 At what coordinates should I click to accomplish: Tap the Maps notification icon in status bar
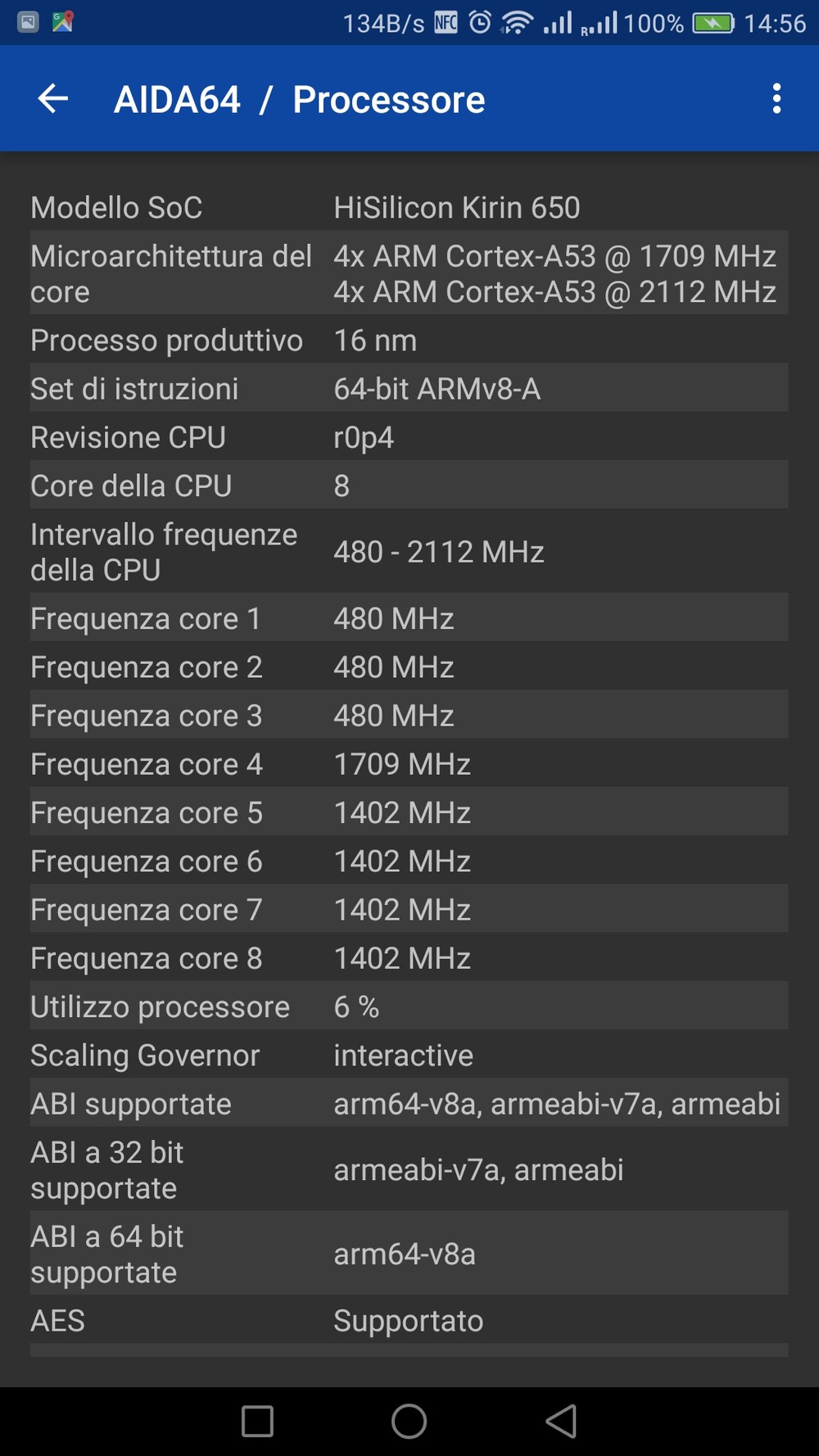click(x=63, y=22)
